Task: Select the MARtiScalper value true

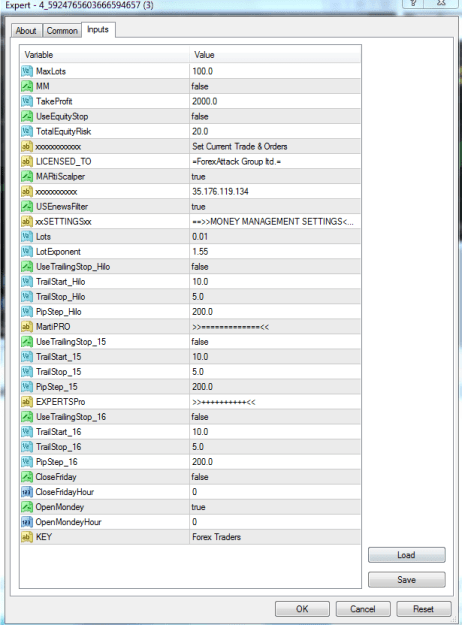Action: (x=199, y=177)
